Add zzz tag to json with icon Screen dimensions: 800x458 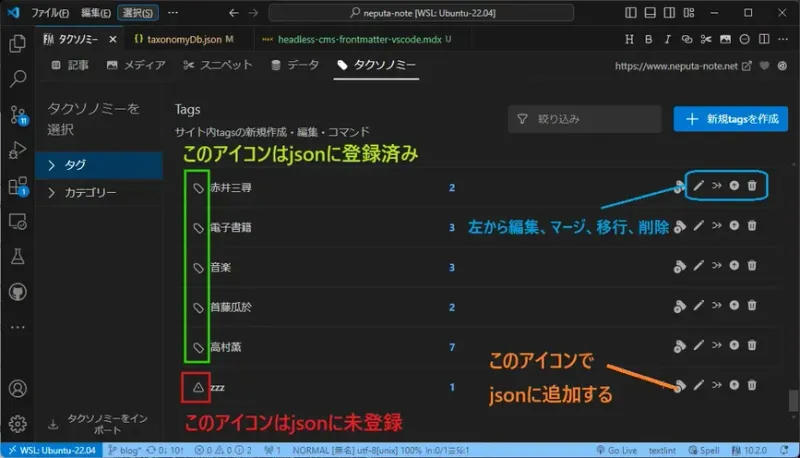coord(680,386)
